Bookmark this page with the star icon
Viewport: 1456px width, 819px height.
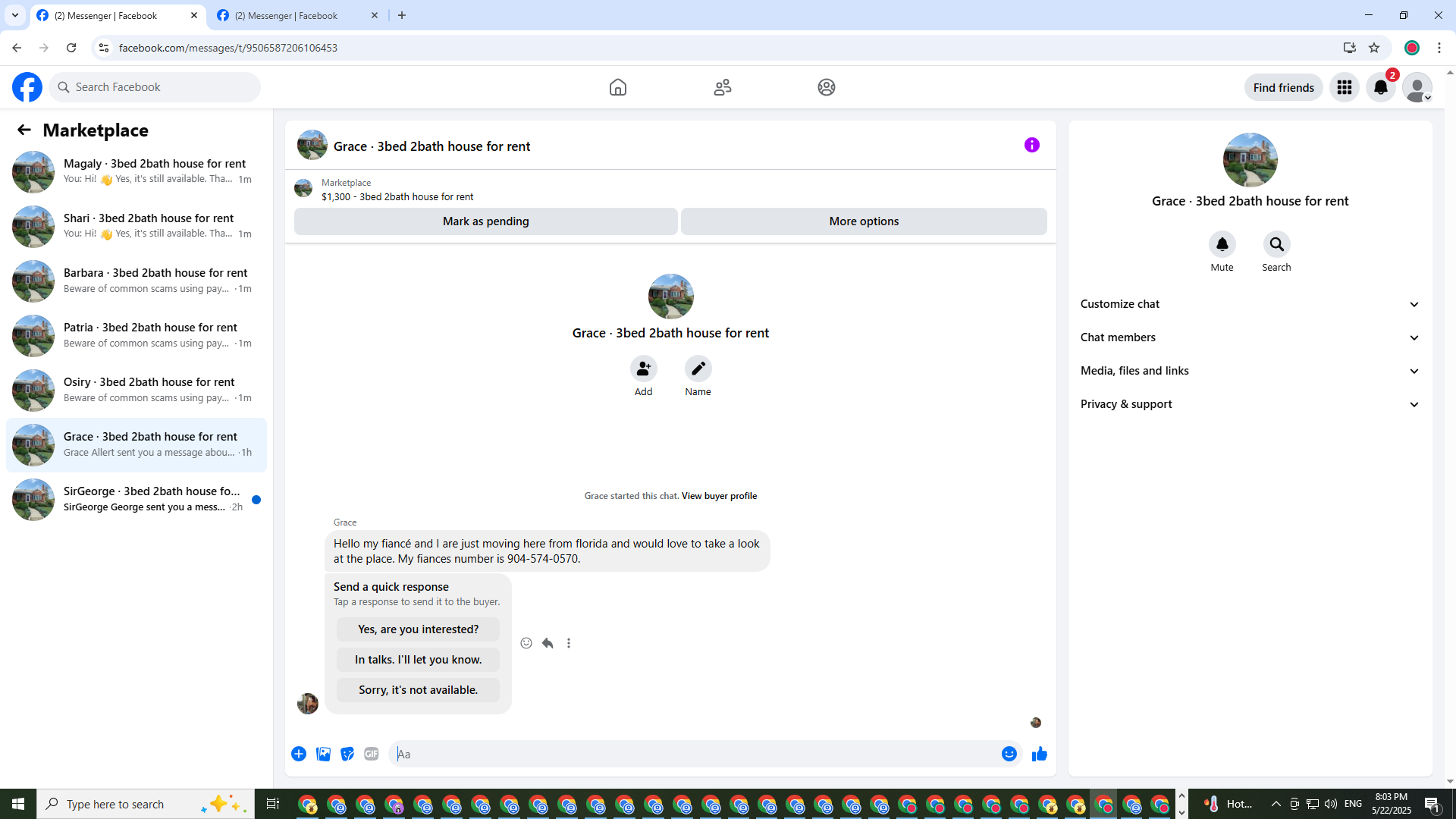(x=1374, y=48)
